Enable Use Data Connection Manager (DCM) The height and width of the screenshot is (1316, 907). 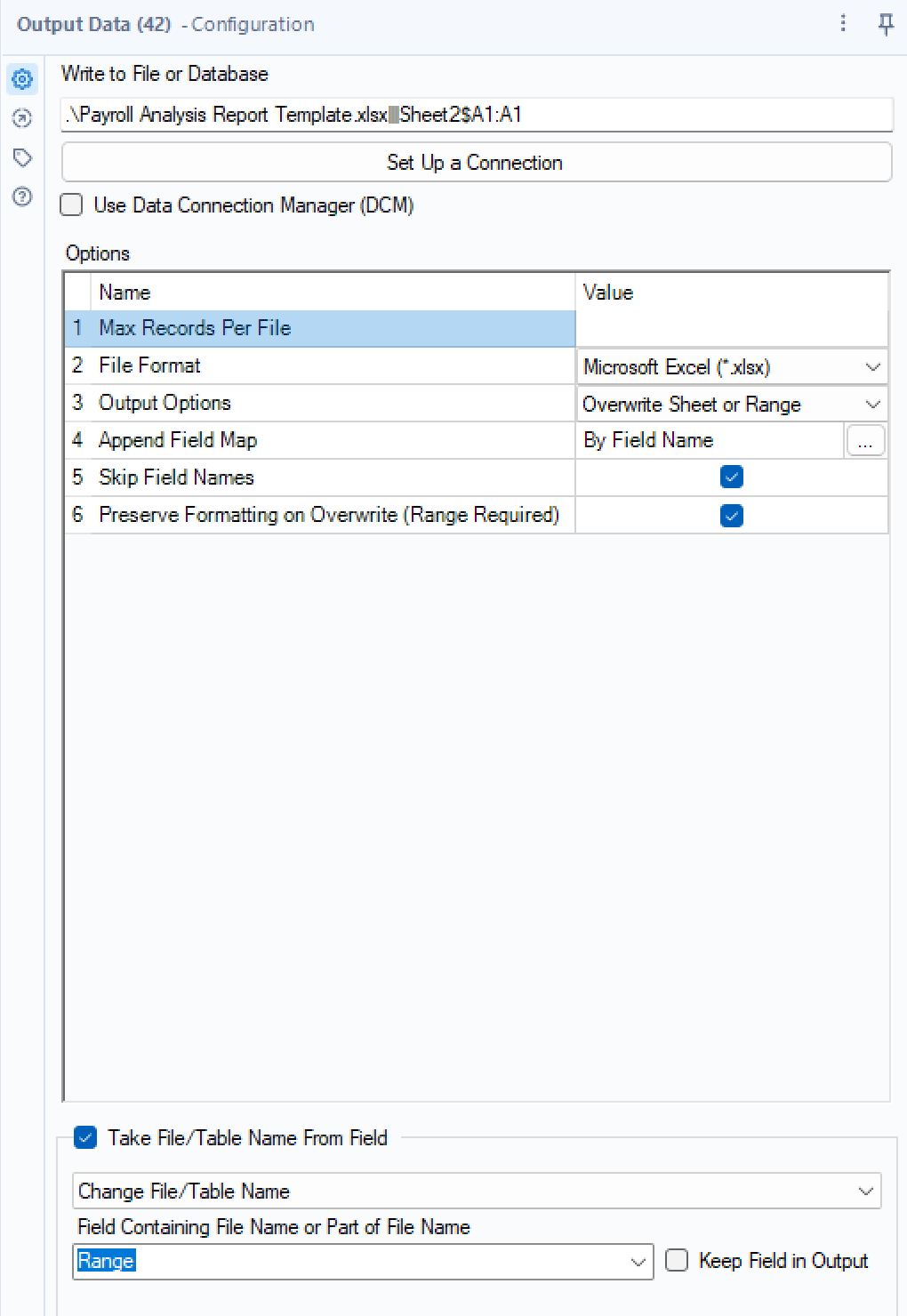pyautogui.click(x=71, y=205)
